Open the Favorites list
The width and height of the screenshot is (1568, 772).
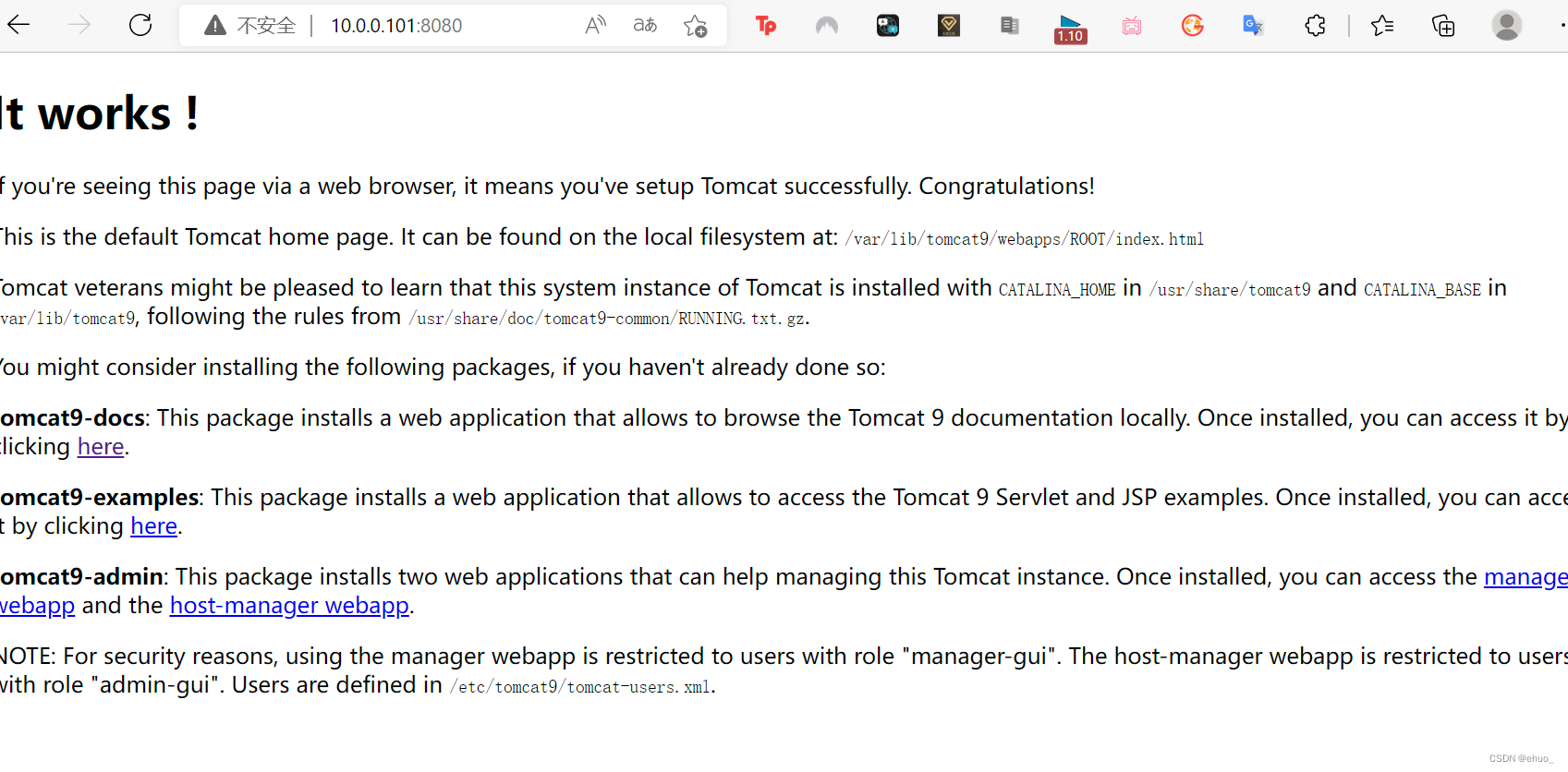[x=1382, y=25]
